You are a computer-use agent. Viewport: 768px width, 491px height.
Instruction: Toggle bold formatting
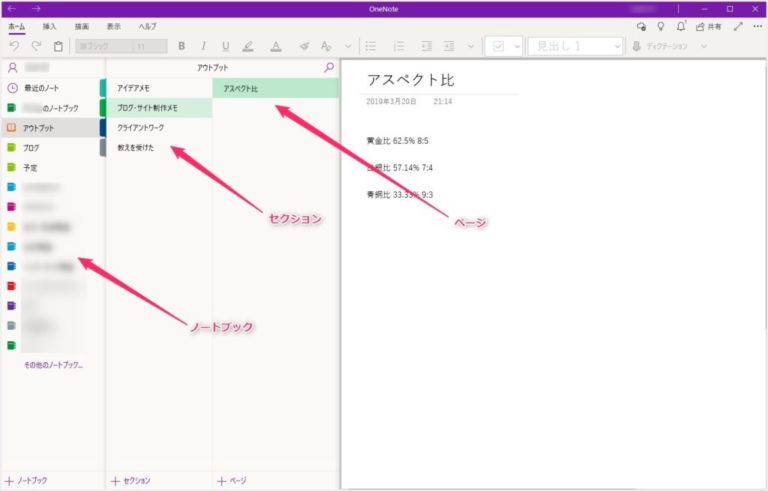point(182,46)
